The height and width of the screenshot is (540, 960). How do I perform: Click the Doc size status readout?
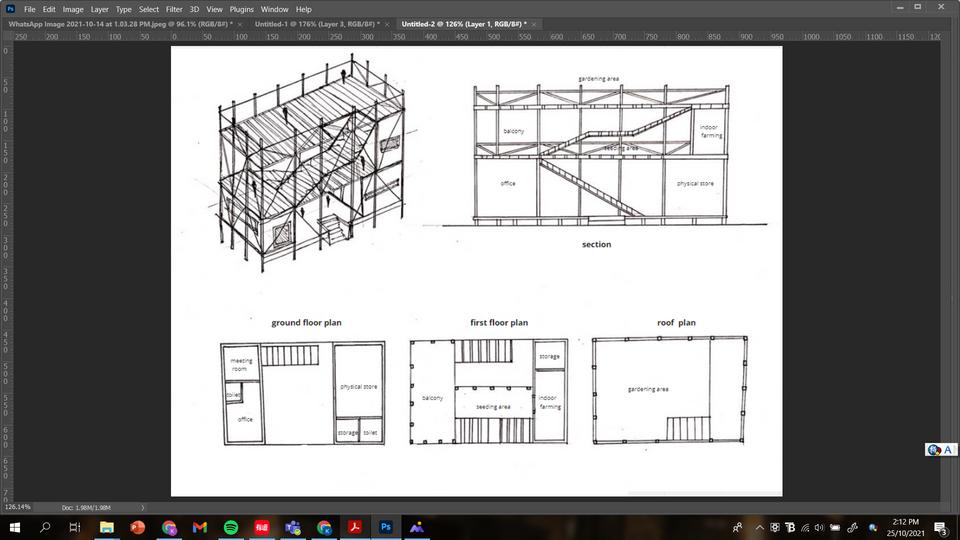[x=86, y=508]
